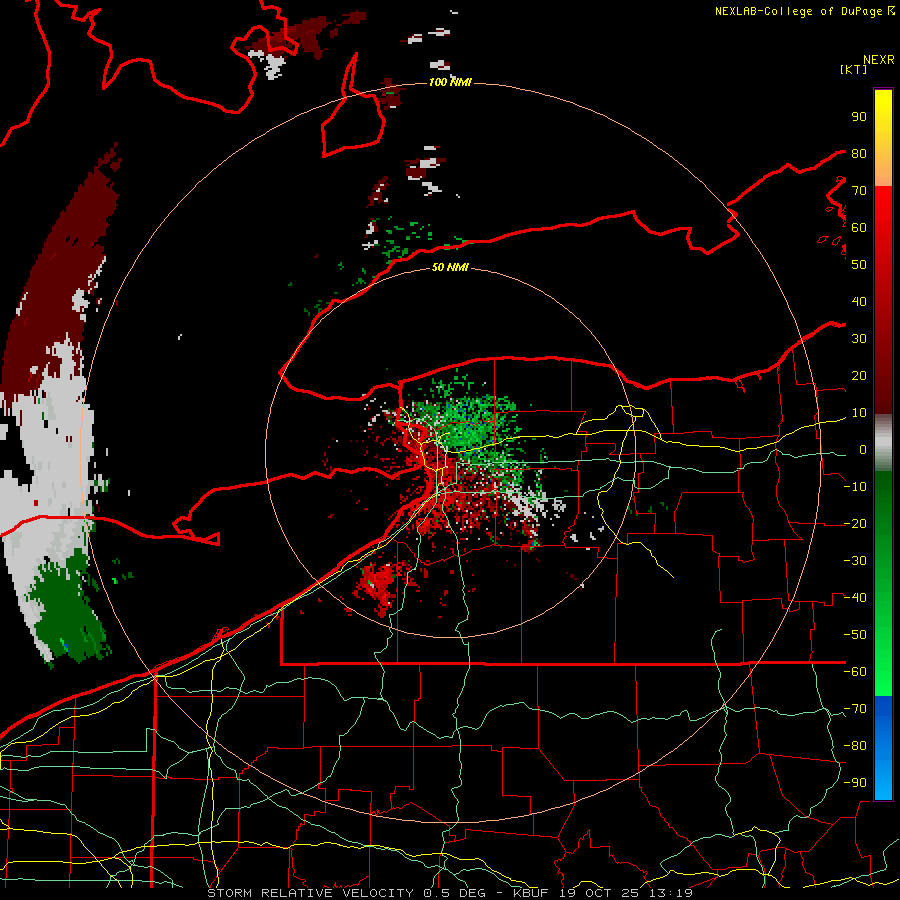Click the 10 value on velocity scale
The height and width of the screenshot is (900, 900).
[x=859, y=413]
